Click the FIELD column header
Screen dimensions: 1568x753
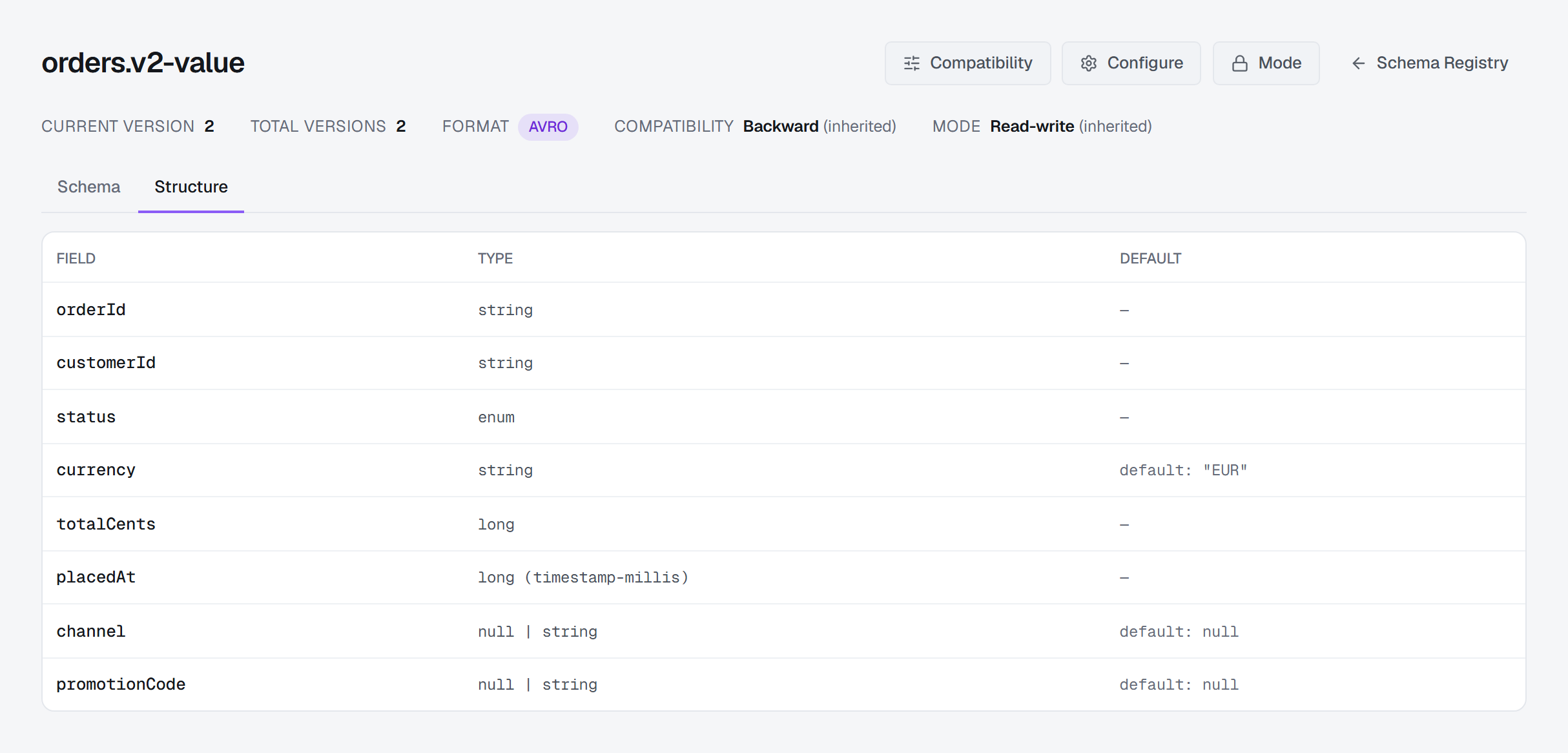76,258
